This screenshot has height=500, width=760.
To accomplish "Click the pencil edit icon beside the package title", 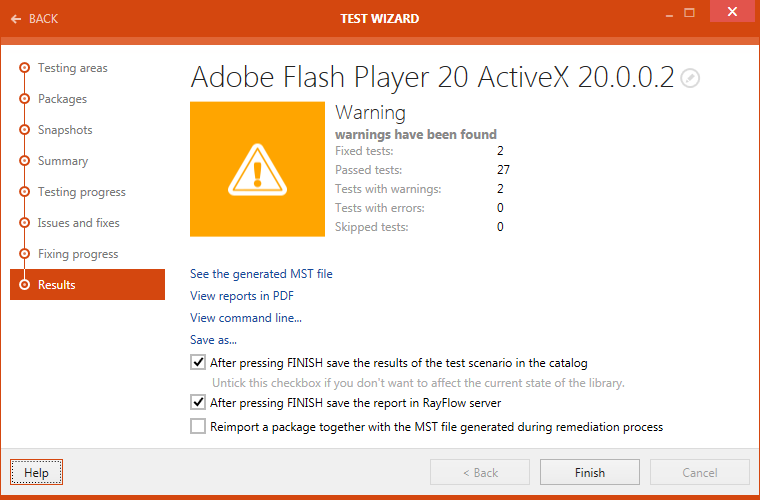I will pos(690,78).
